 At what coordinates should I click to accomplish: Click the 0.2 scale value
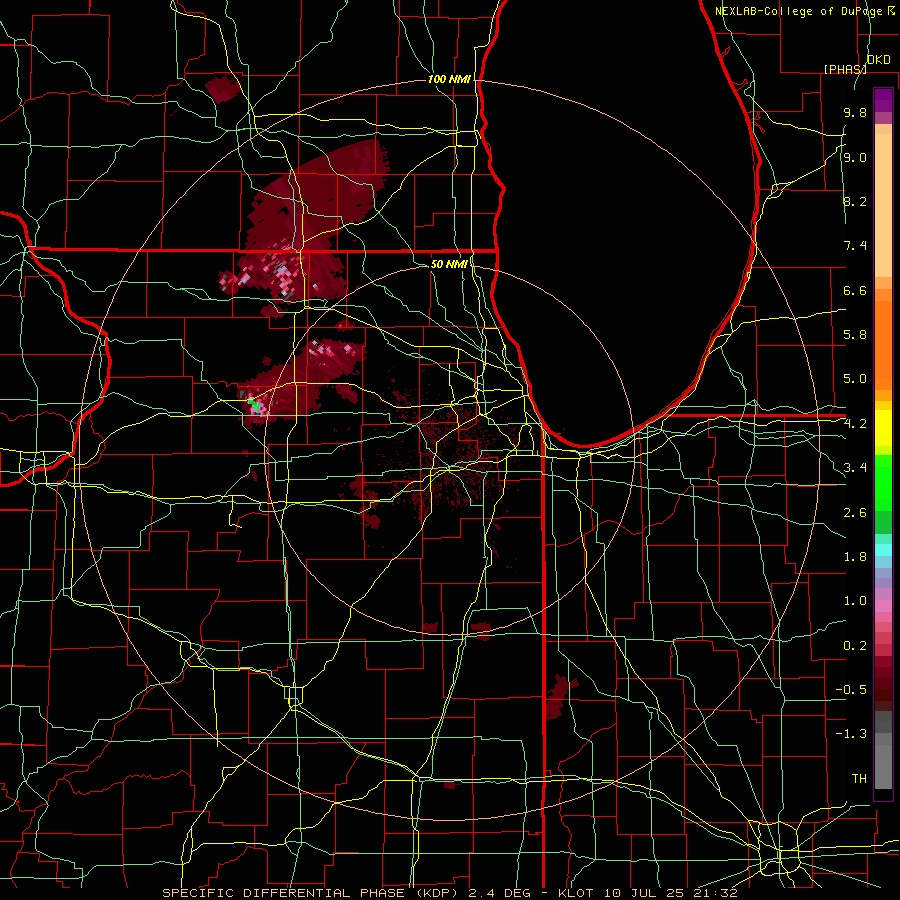[855, 646]
